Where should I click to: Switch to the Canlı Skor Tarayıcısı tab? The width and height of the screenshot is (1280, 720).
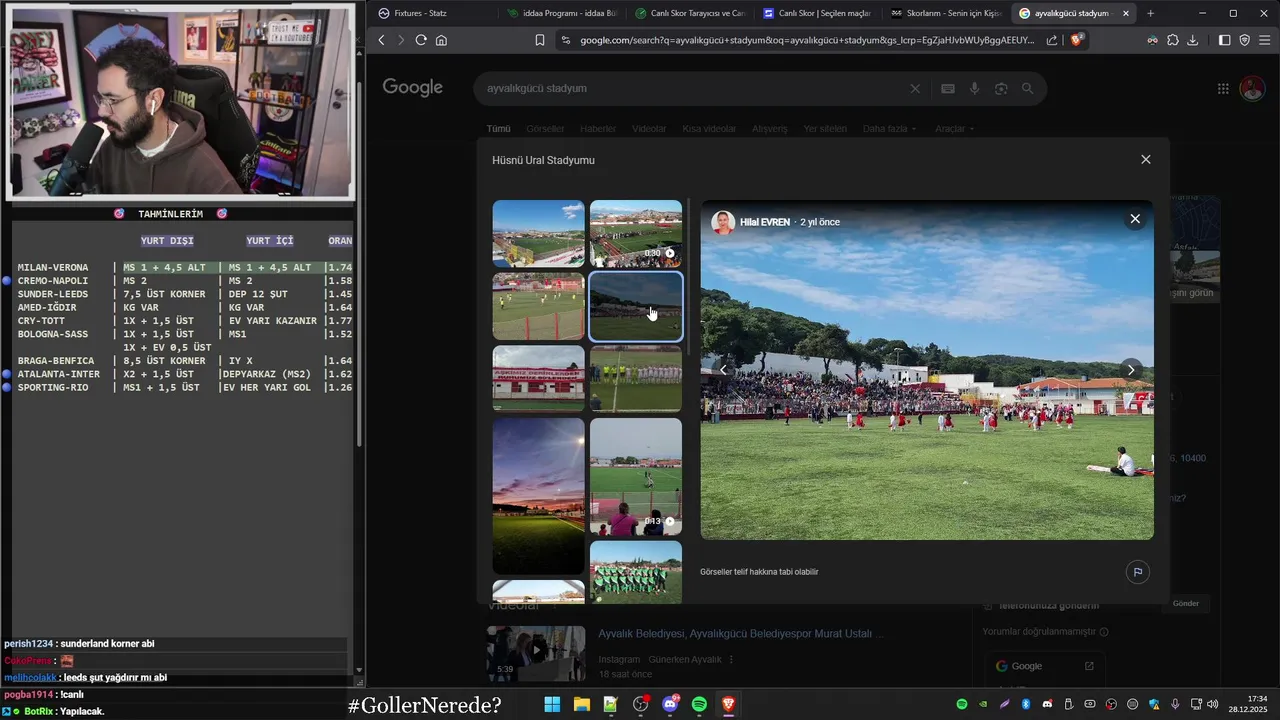pyautogui.click(x=690, y=13)
